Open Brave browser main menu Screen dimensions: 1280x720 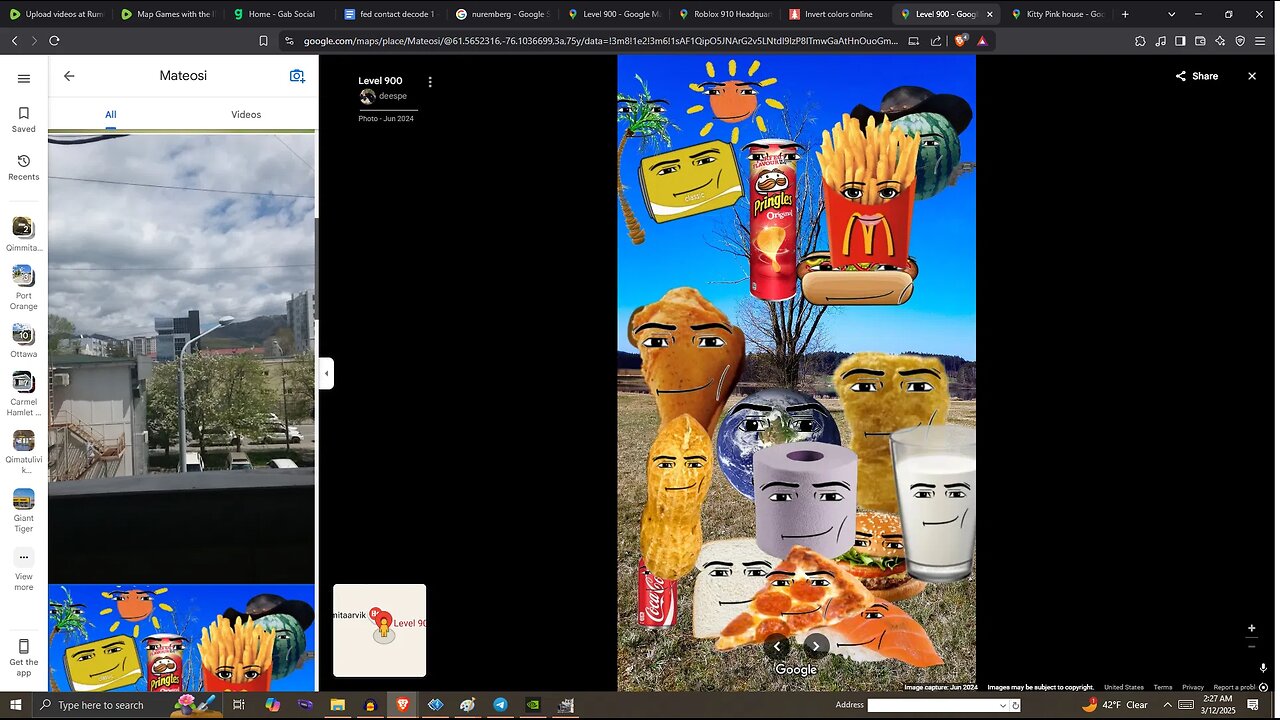click(x=1260, y=41)
